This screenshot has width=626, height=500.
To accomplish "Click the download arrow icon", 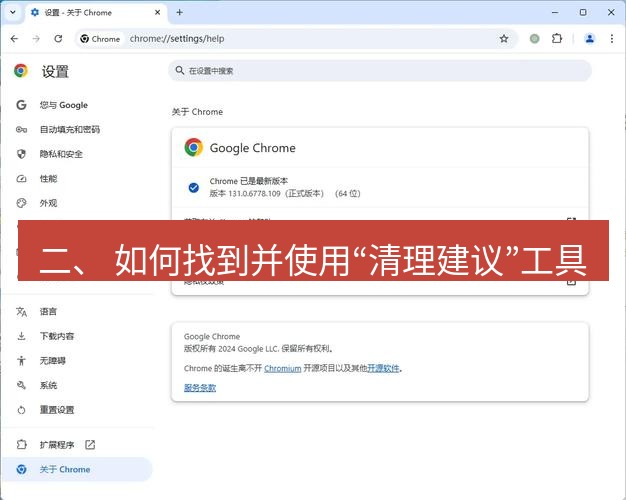I will coord(21,336).
